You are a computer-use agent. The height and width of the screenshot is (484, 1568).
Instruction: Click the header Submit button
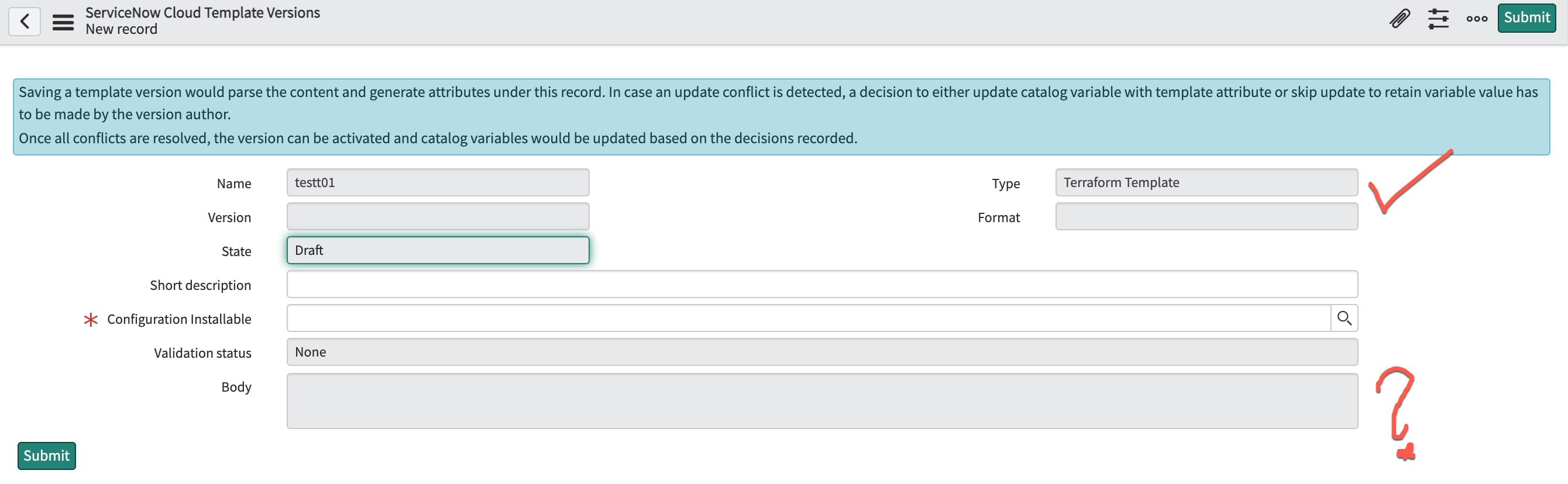point(1526,18)
